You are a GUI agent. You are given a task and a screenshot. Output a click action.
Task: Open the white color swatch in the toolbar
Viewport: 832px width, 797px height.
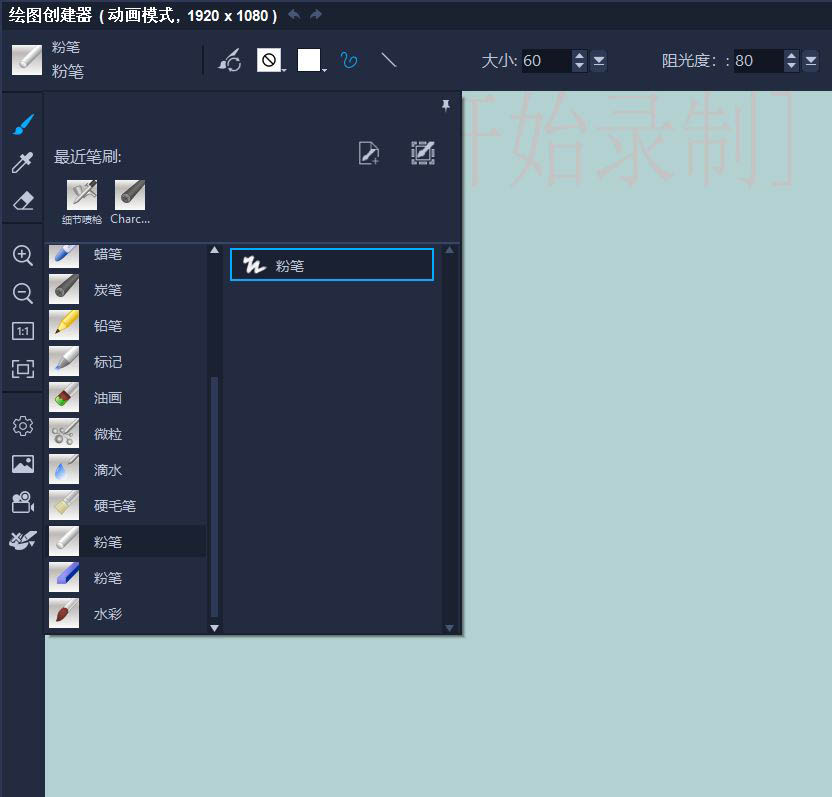click(308, 60)
